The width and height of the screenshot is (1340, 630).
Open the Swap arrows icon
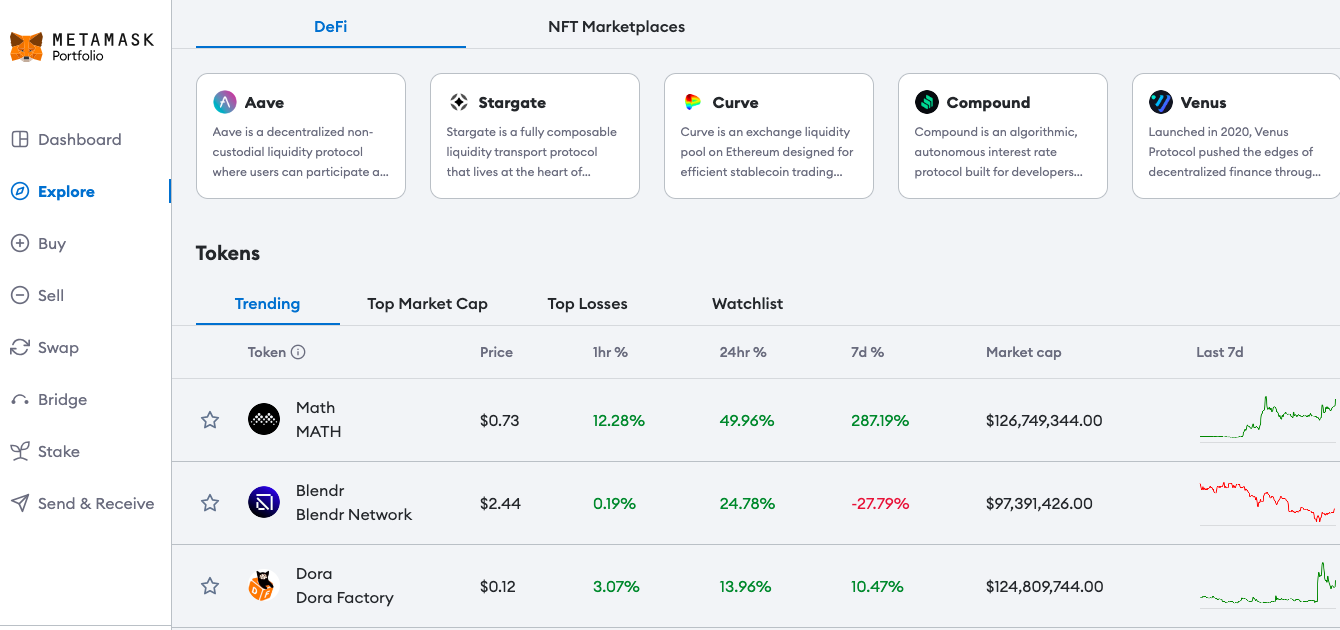click(20, 347)
